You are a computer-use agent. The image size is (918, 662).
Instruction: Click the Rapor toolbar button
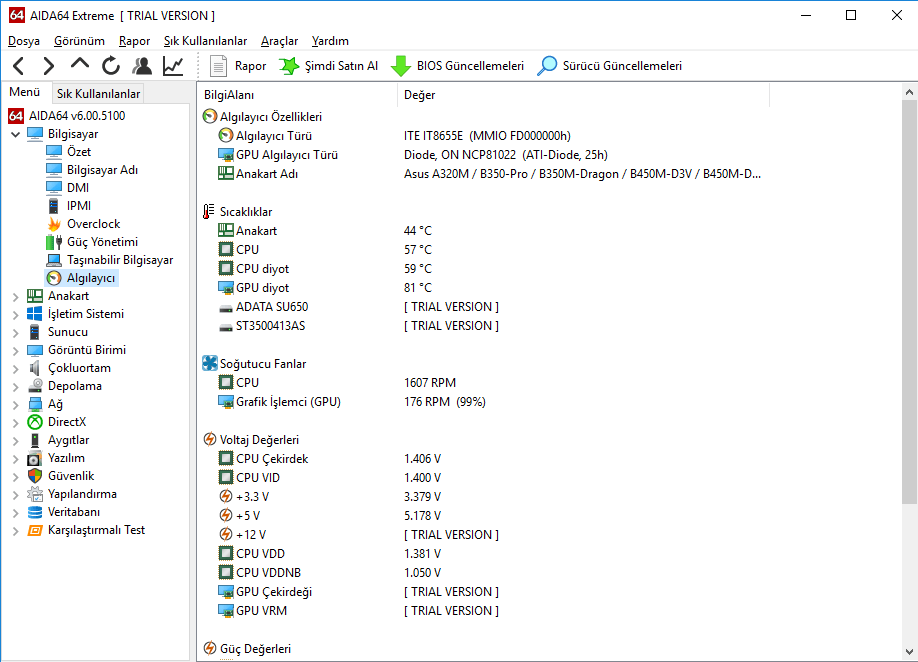click(x=238, y=66)
